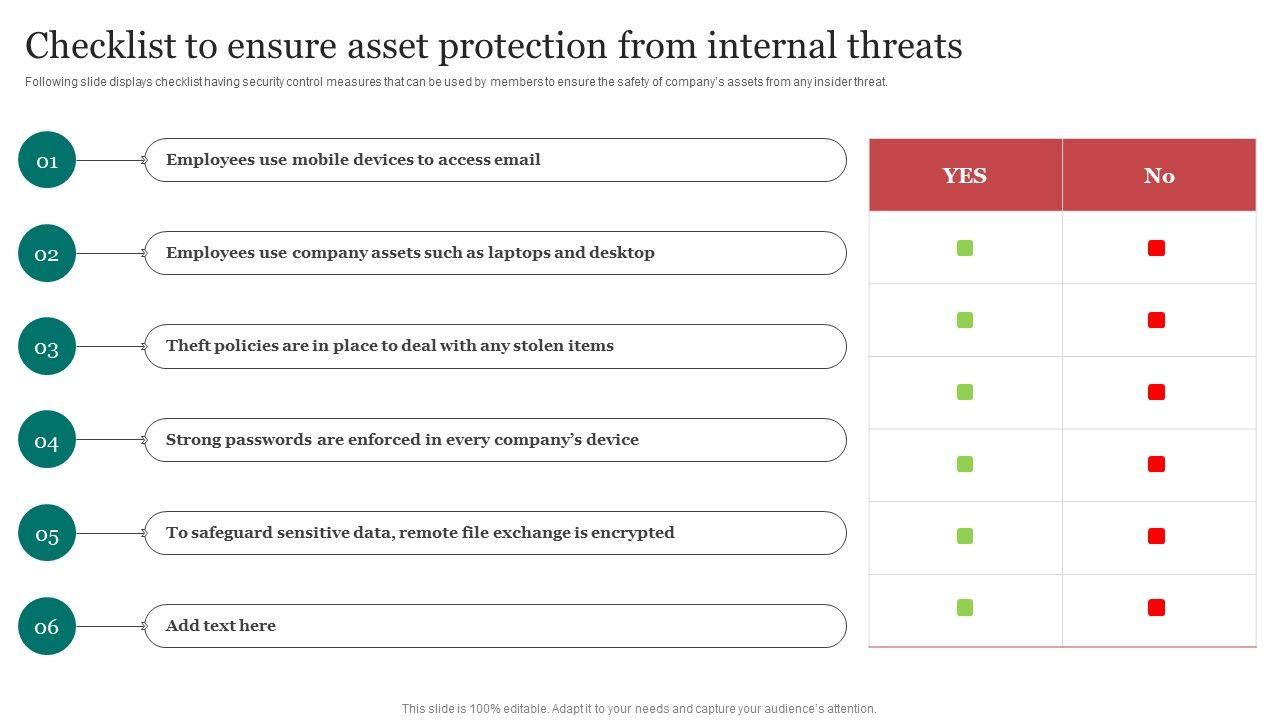Click the 02 numbered circle badge
1280x720 pixels.
[x=47, y=254]
